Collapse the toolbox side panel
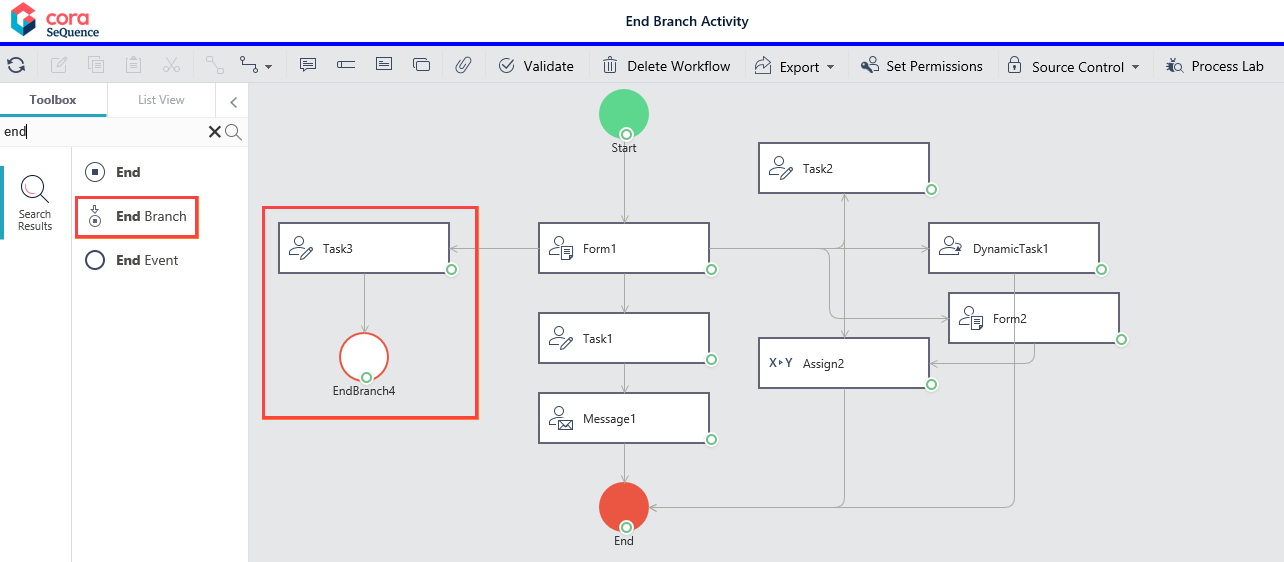Viewport: 1284px width, 562px height. 233,101
